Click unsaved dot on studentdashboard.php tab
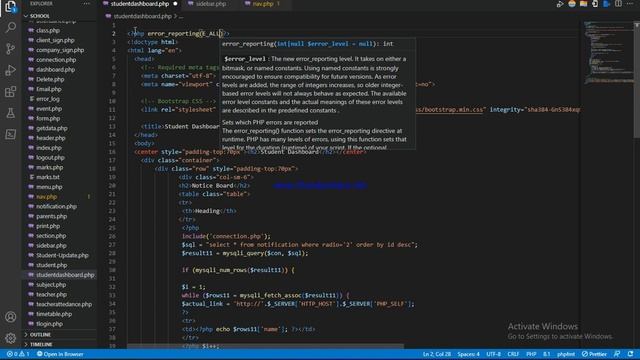 [175, 4]
